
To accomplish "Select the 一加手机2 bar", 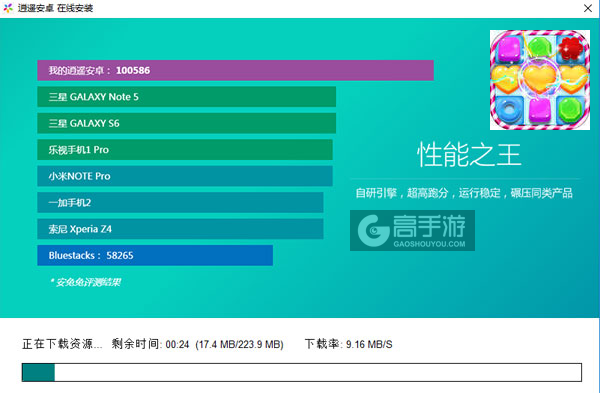I will click(180, 202).
